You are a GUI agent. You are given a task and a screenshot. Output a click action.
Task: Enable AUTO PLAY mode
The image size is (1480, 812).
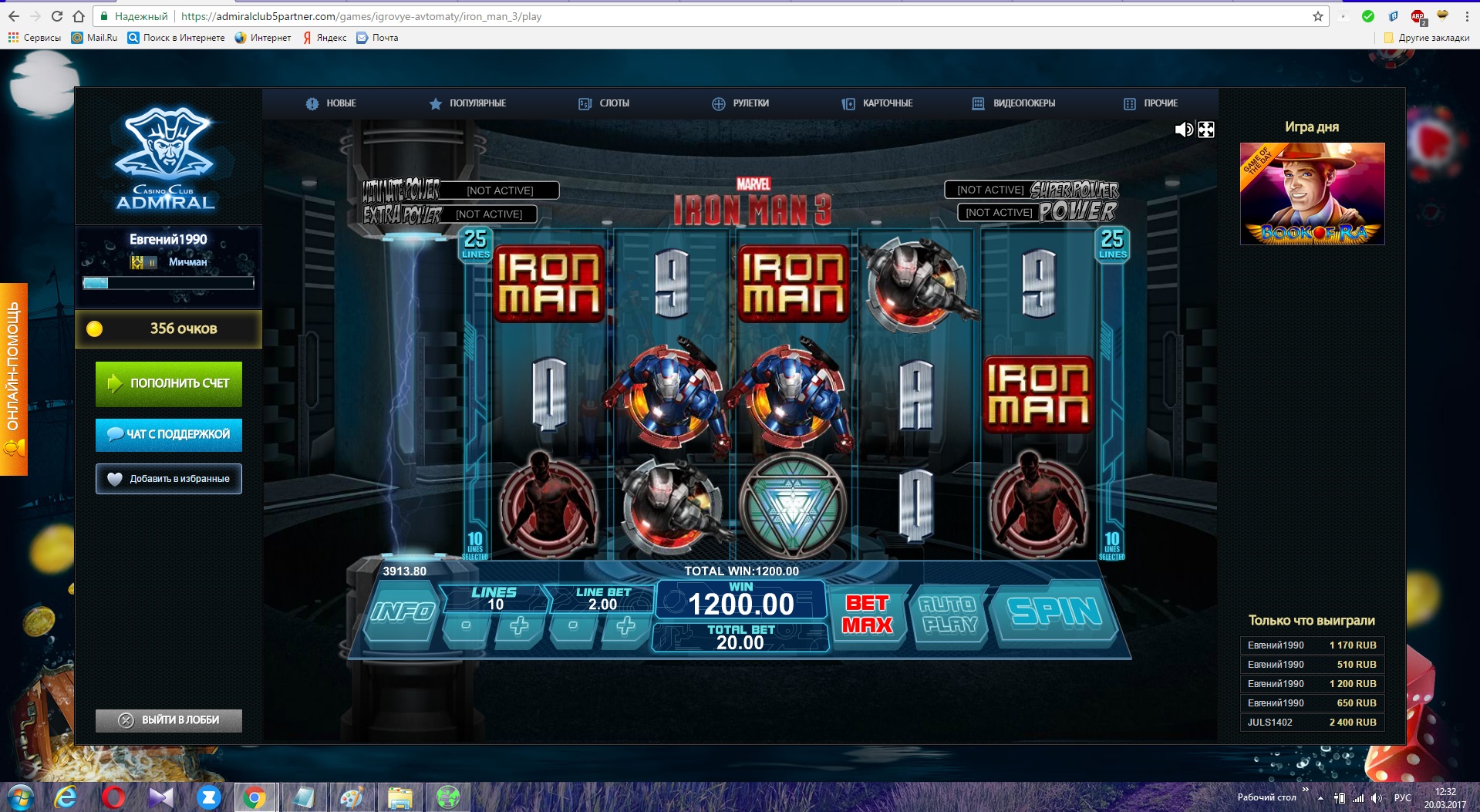point(949,615)
